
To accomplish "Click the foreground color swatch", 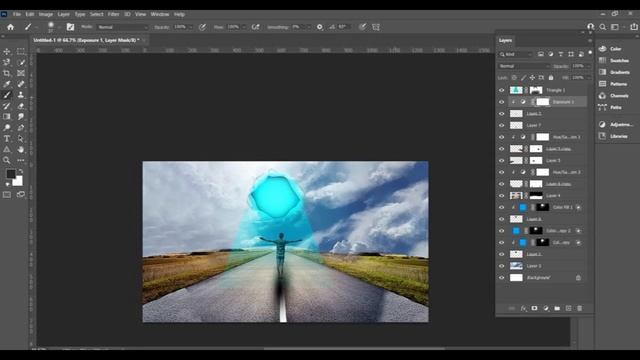I will pos(11,174).
